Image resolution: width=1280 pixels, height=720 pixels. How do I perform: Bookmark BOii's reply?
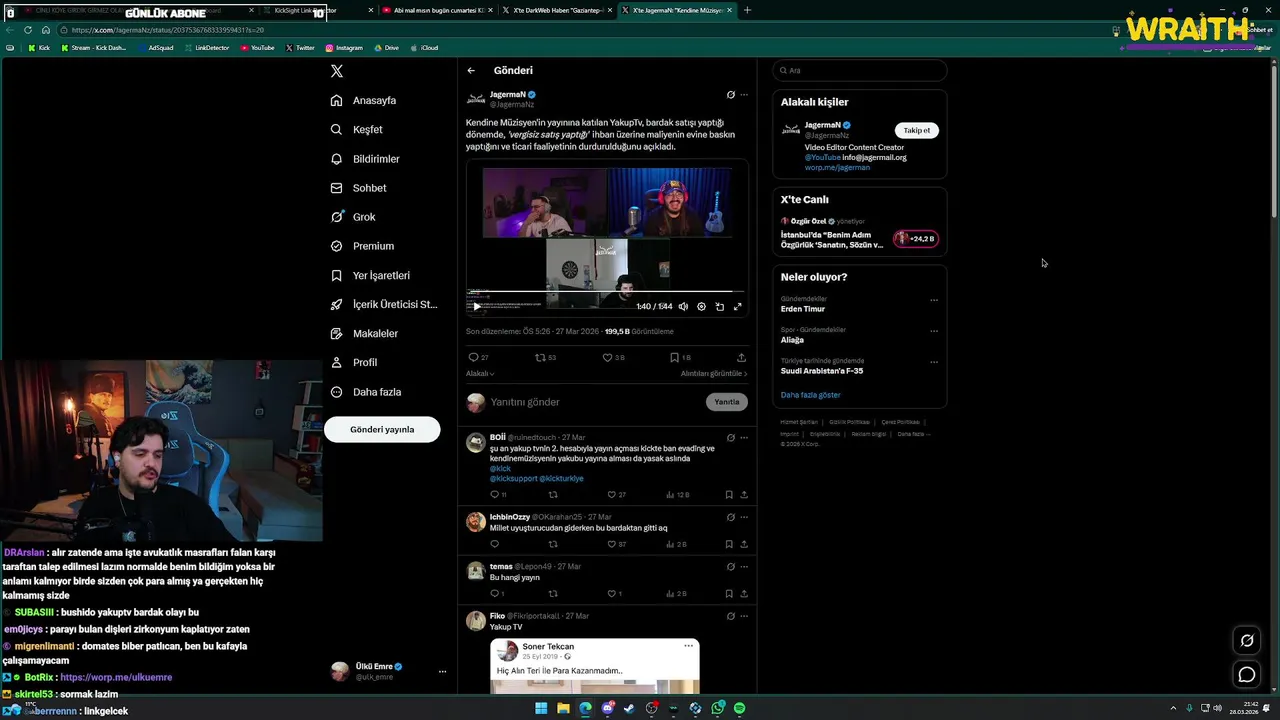(729, 495)
